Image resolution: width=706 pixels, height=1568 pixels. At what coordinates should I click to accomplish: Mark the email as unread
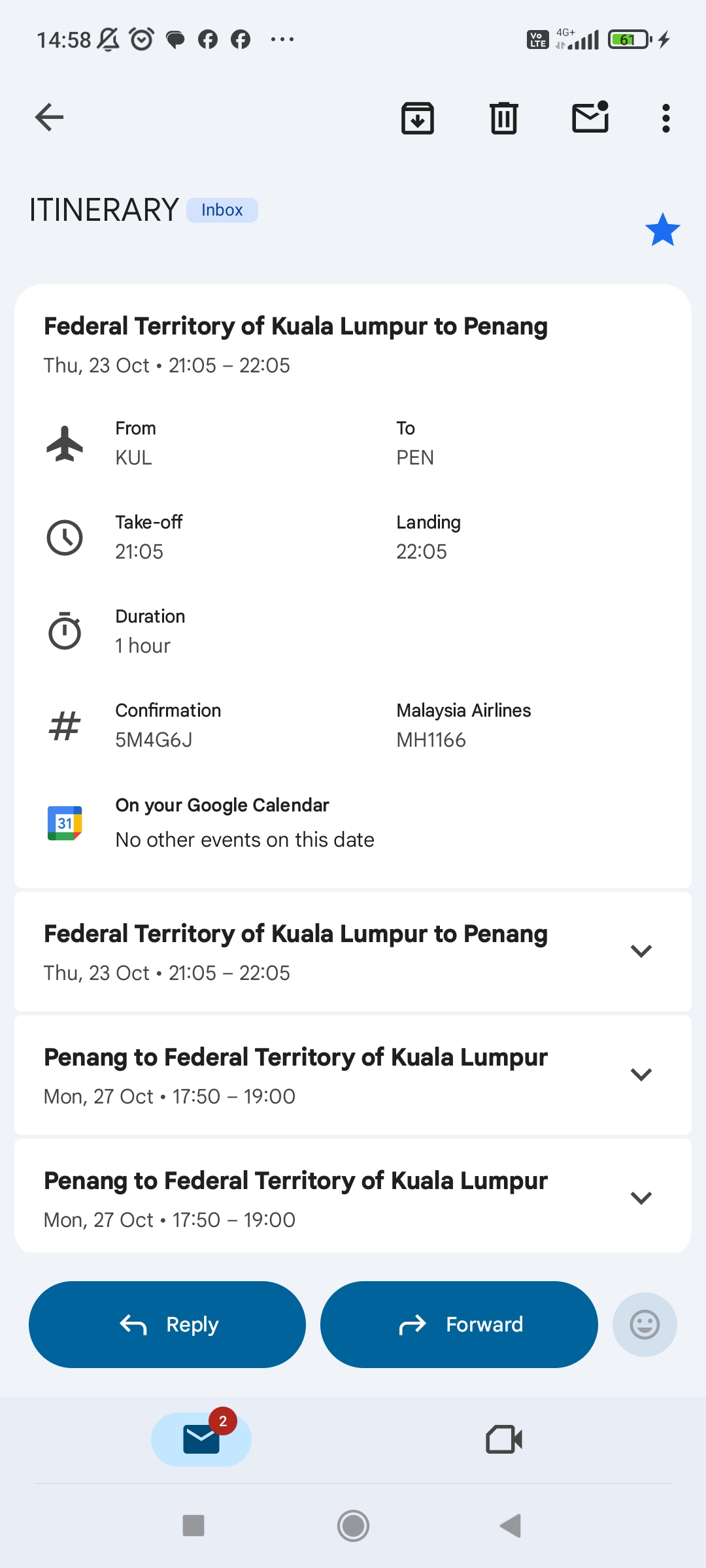590,118
